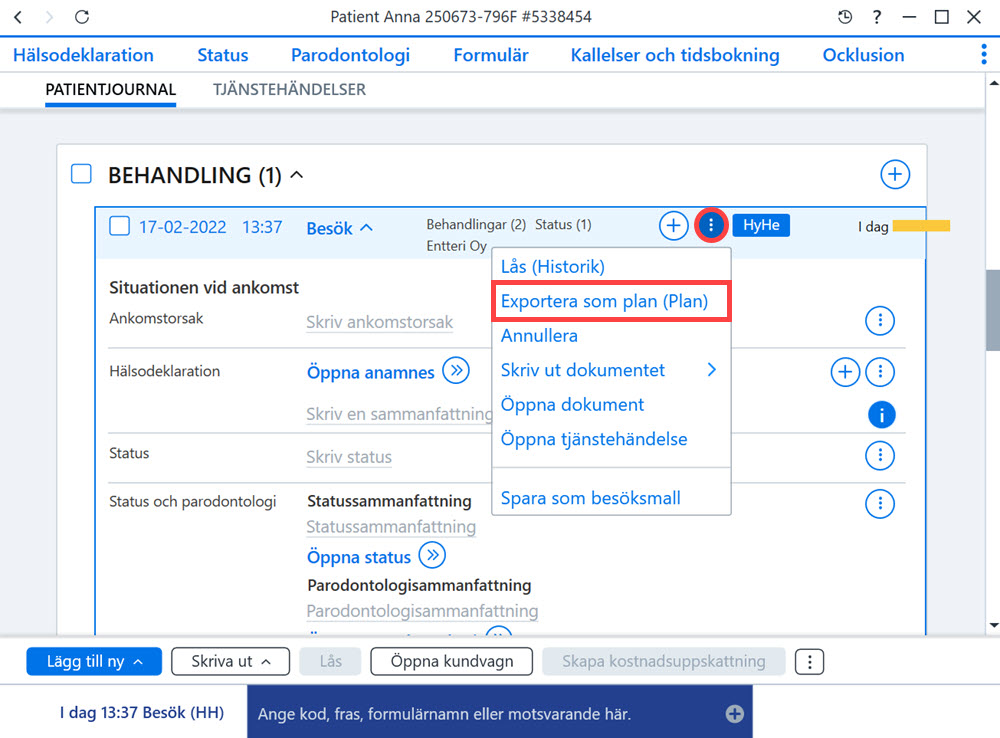The image size is (1000, 738).
Task: Collapse the Besök visit expander
Action: [x=366, y=228]
